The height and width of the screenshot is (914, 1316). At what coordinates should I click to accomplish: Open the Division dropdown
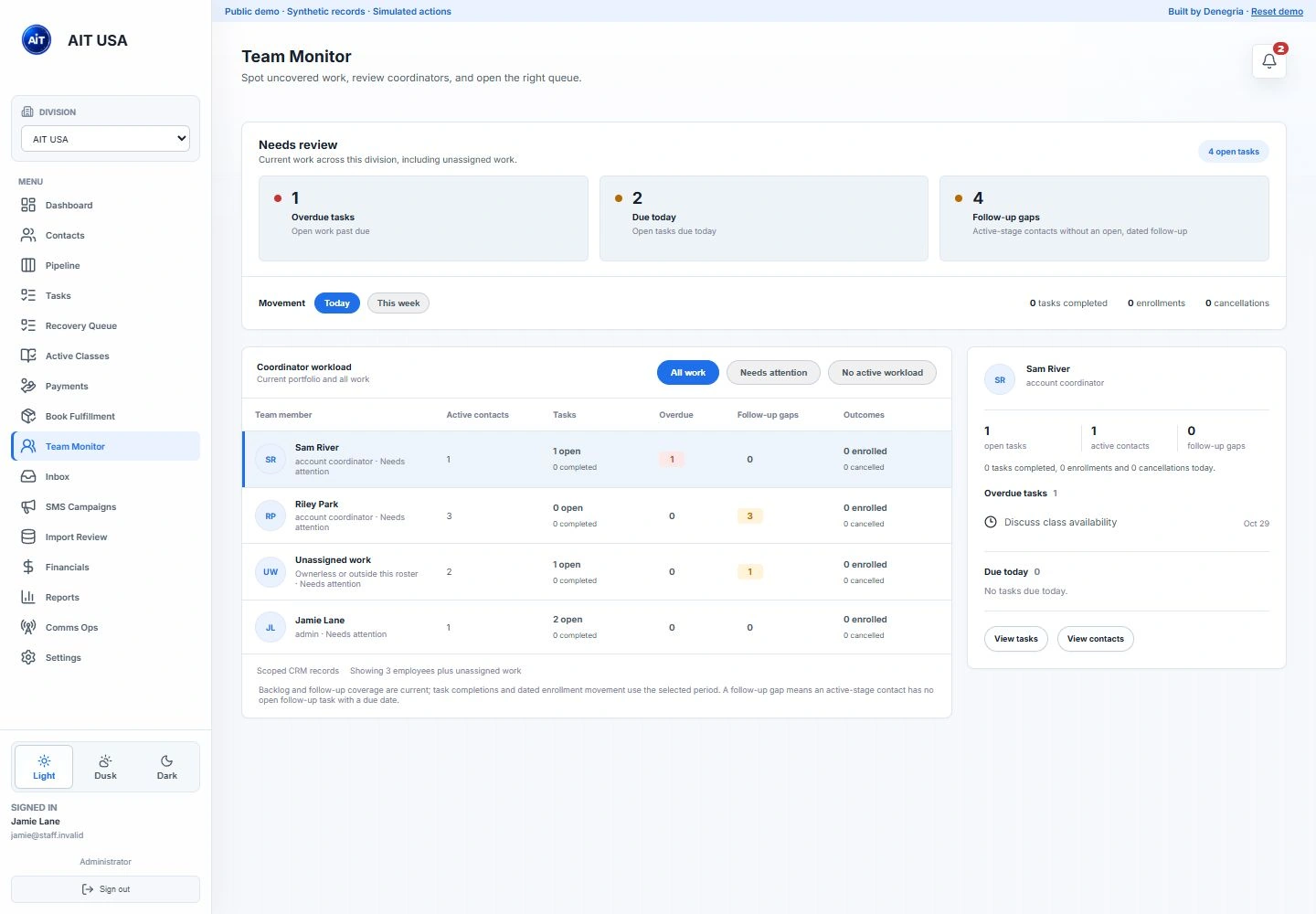pyautogui.click(x=105, y=139)
